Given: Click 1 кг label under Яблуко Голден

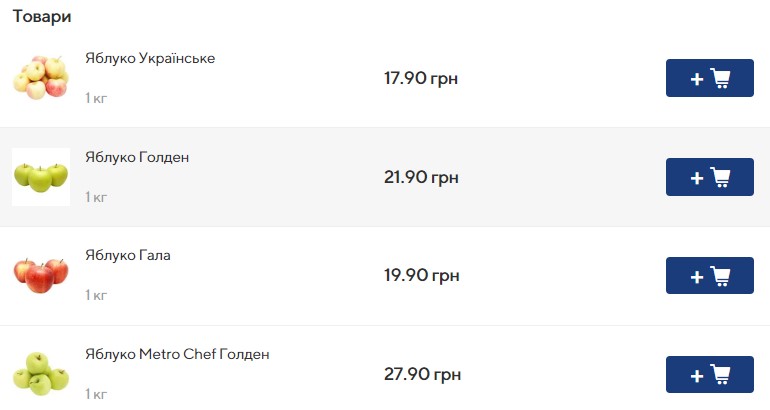Looking at the screenshot, I should (96, 197).
